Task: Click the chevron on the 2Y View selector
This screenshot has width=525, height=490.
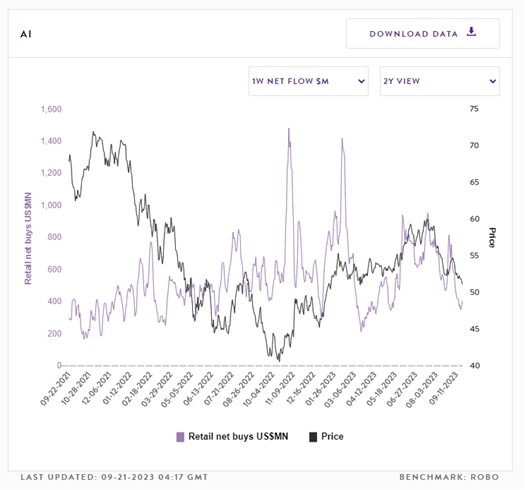Action: pos(493,81)
